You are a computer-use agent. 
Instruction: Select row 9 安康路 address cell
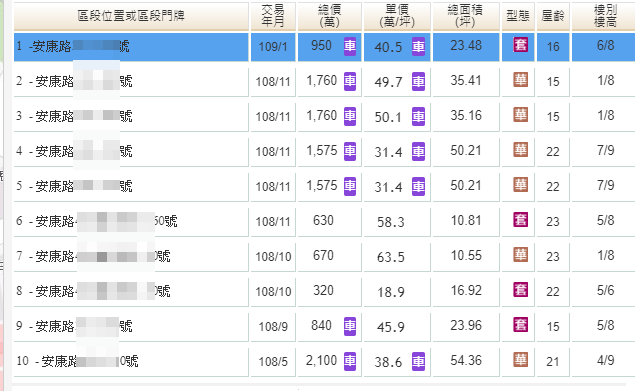click(131, 327)
